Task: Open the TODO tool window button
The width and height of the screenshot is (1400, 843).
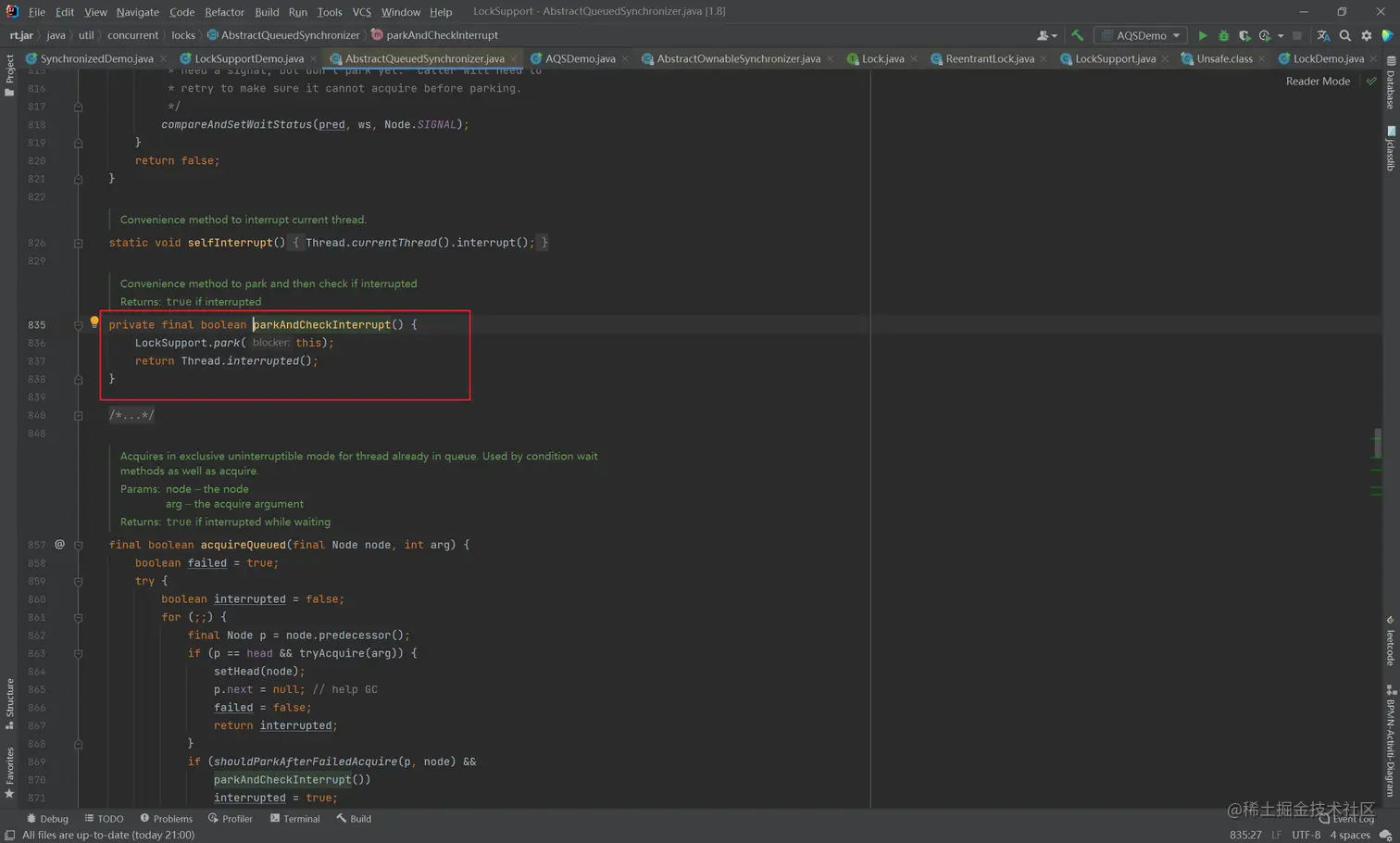Action: click(x=104, y=819)
